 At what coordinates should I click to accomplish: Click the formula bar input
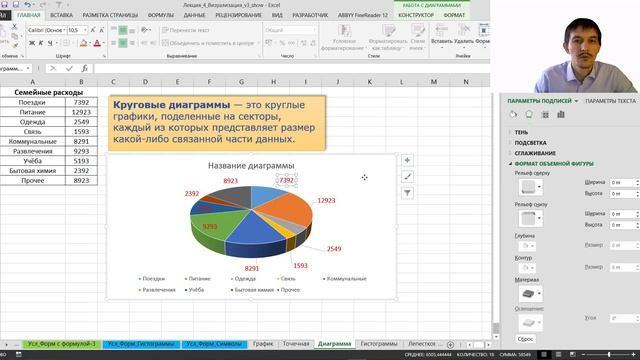(291, 68)
